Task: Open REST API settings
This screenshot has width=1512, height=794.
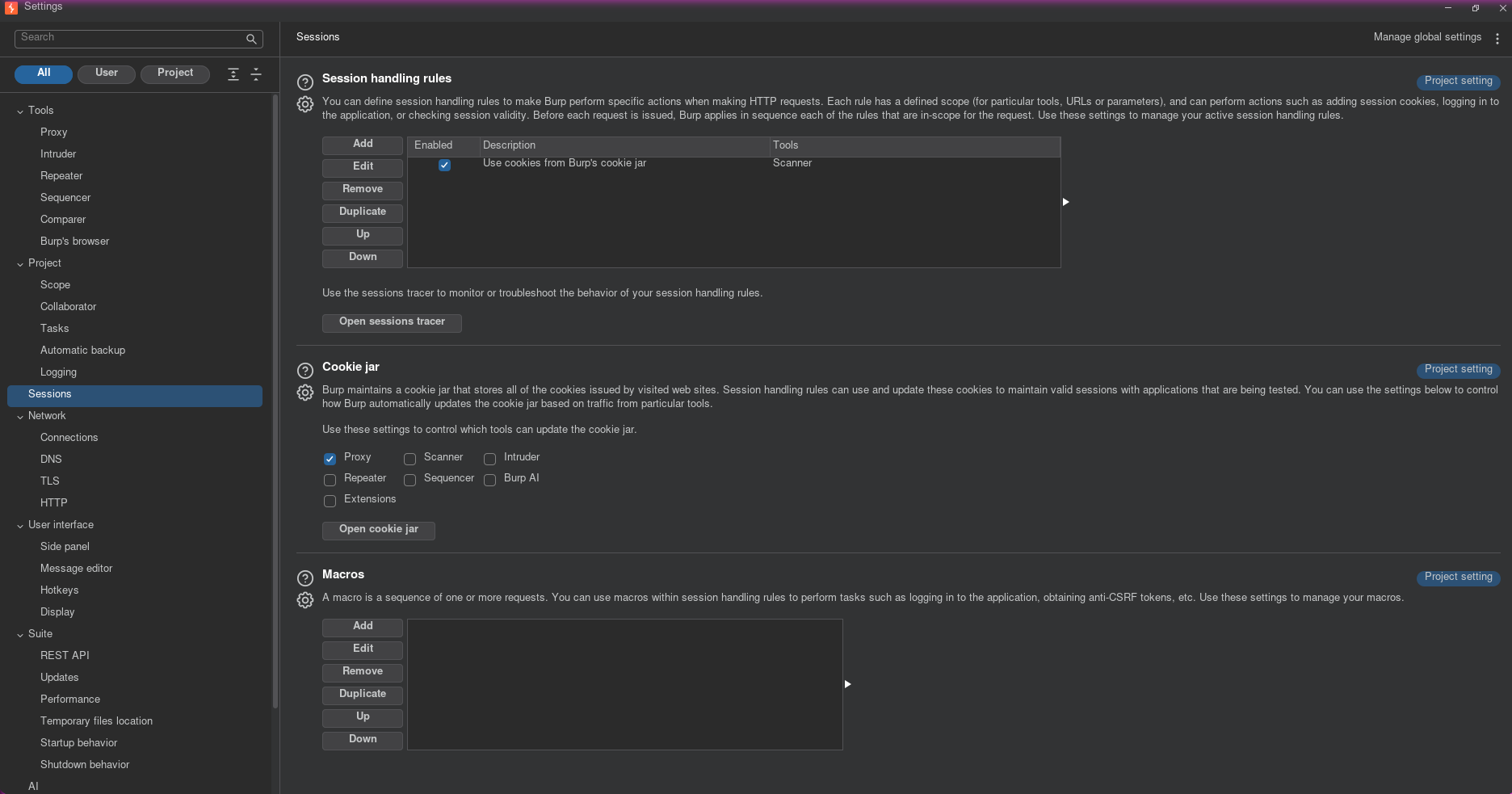Action: (65, 656)
